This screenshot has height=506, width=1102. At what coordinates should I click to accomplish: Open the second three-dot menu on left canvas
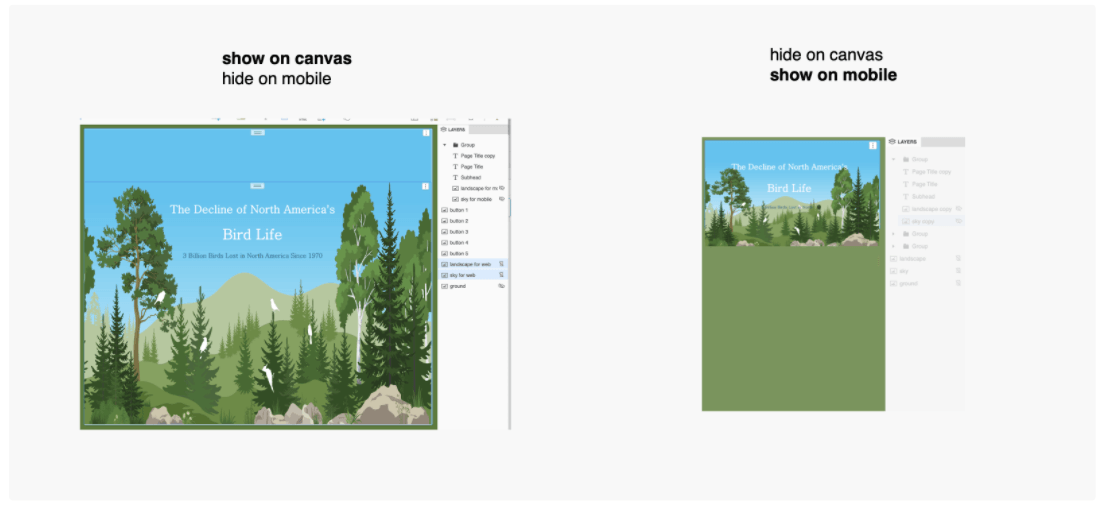tap(426, 186)
